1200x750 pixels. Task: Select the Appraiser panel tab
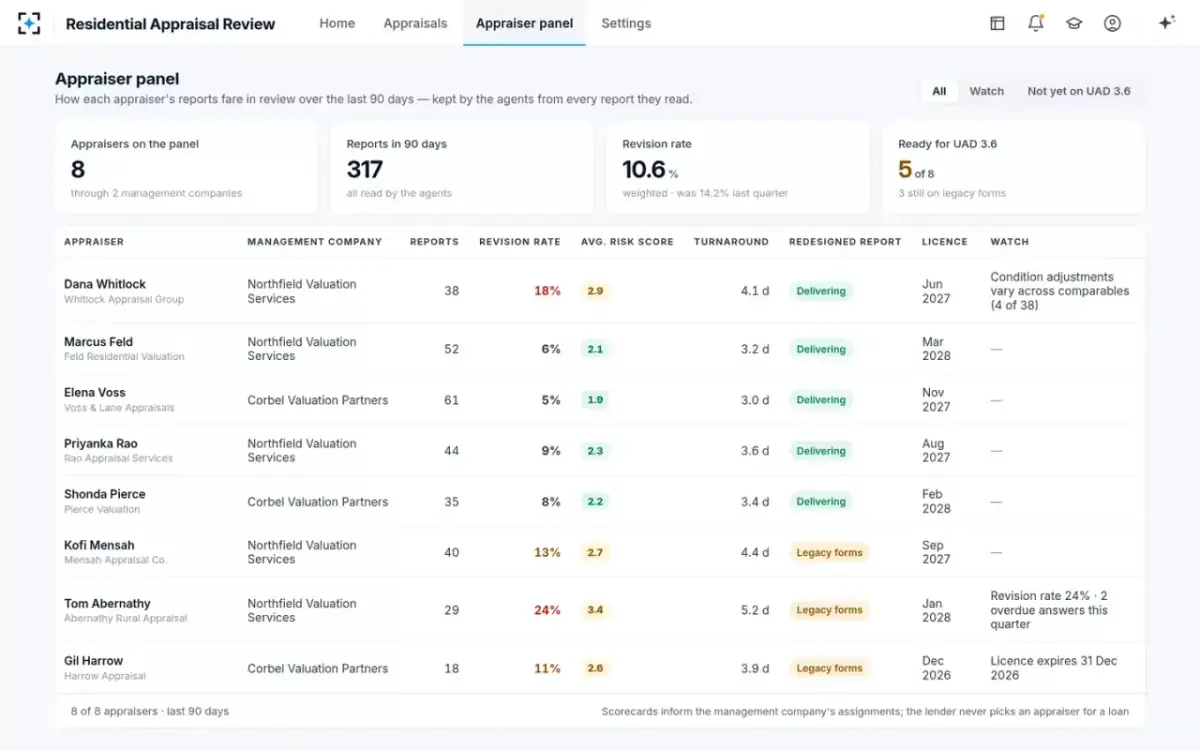[524, 23]
